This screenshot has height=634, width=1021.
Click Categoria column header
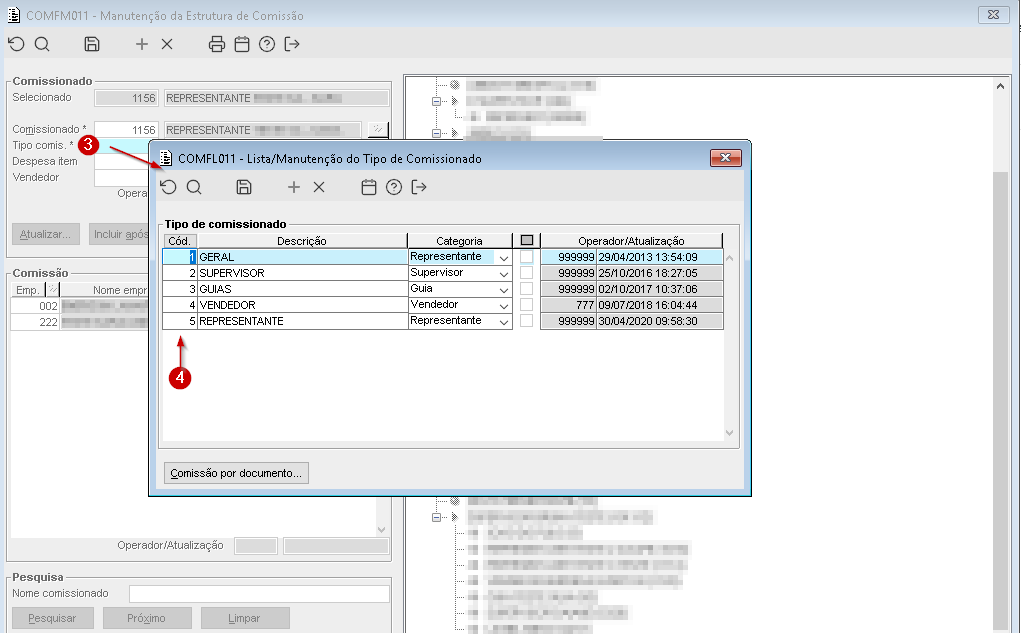460,241
